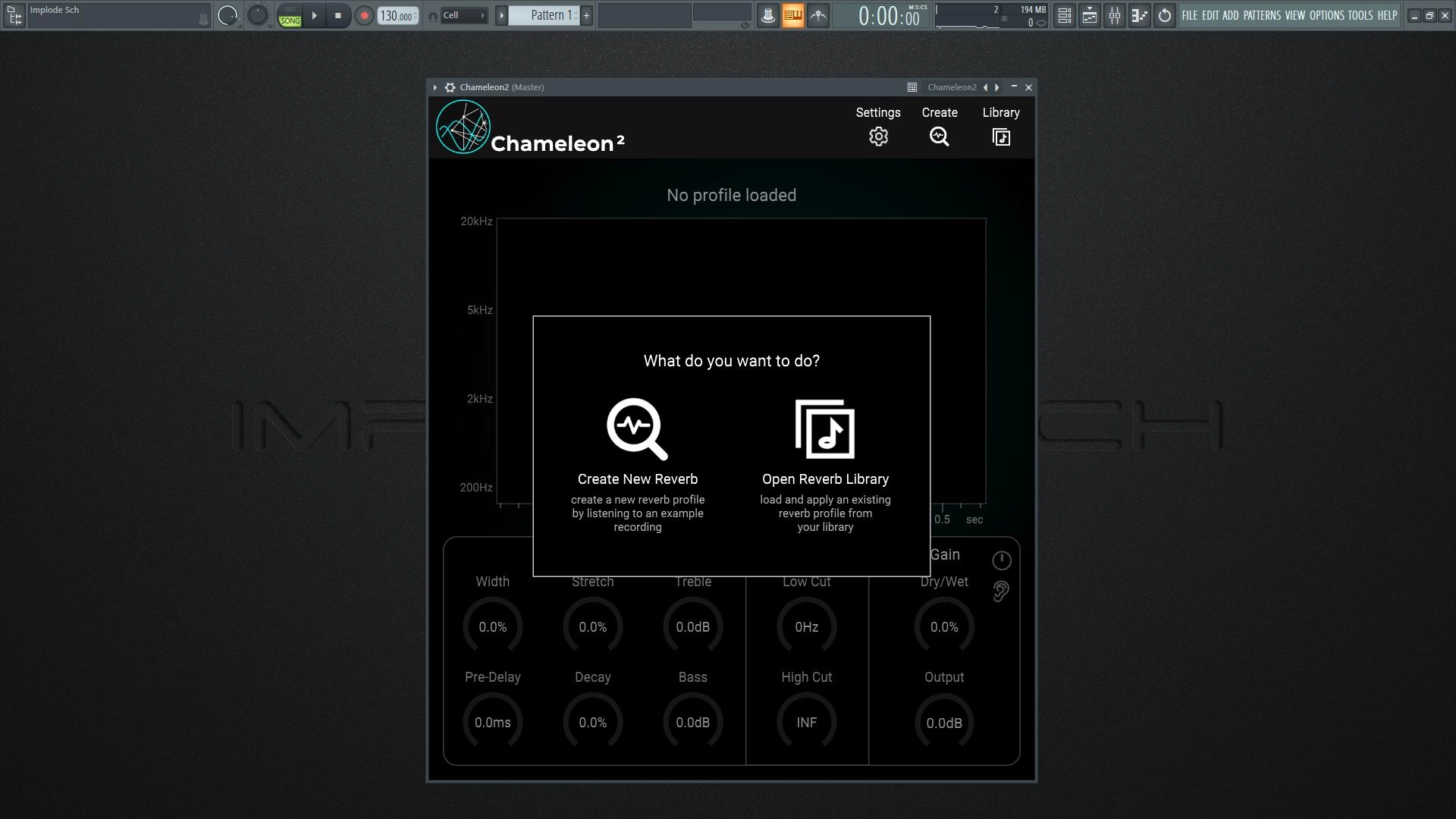This screenshot has width=1456, height=819.
Task: Click the Create text label
Action: (x=940, y=112)
